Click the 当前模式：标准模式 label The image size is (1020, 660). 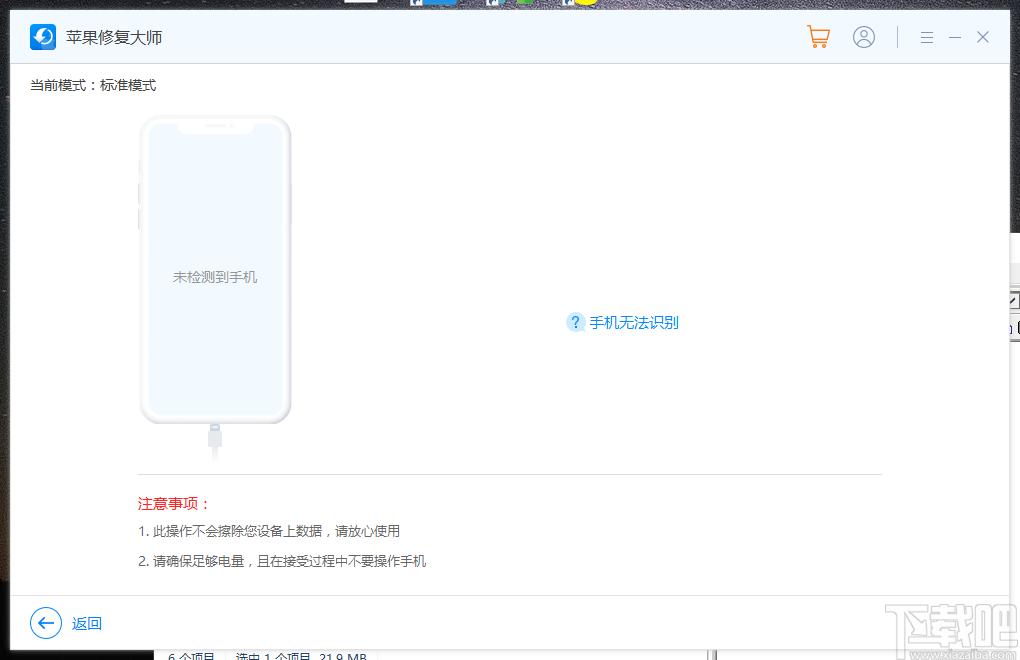[x=93, y=85]
